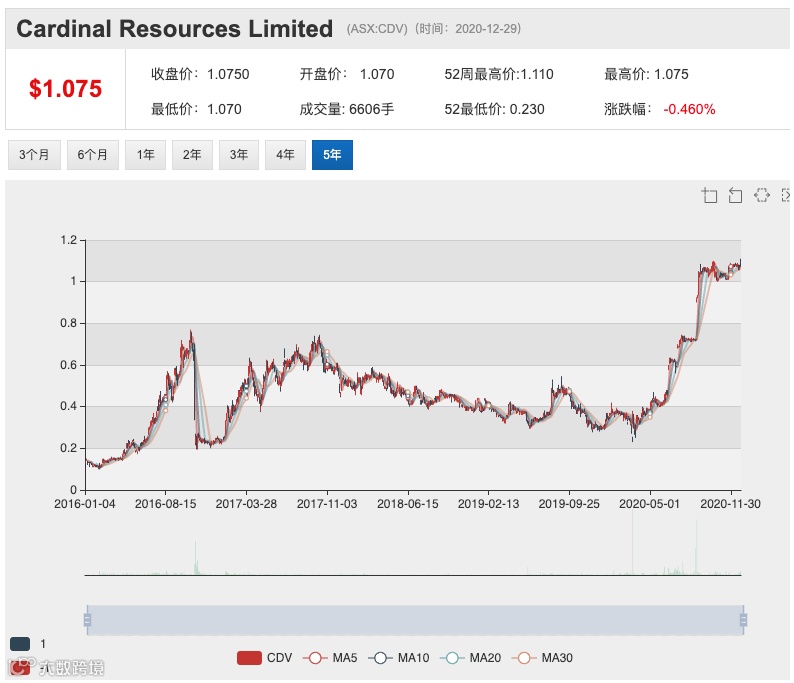Grab the left data zoom slider handle

[x=87, y=620]
